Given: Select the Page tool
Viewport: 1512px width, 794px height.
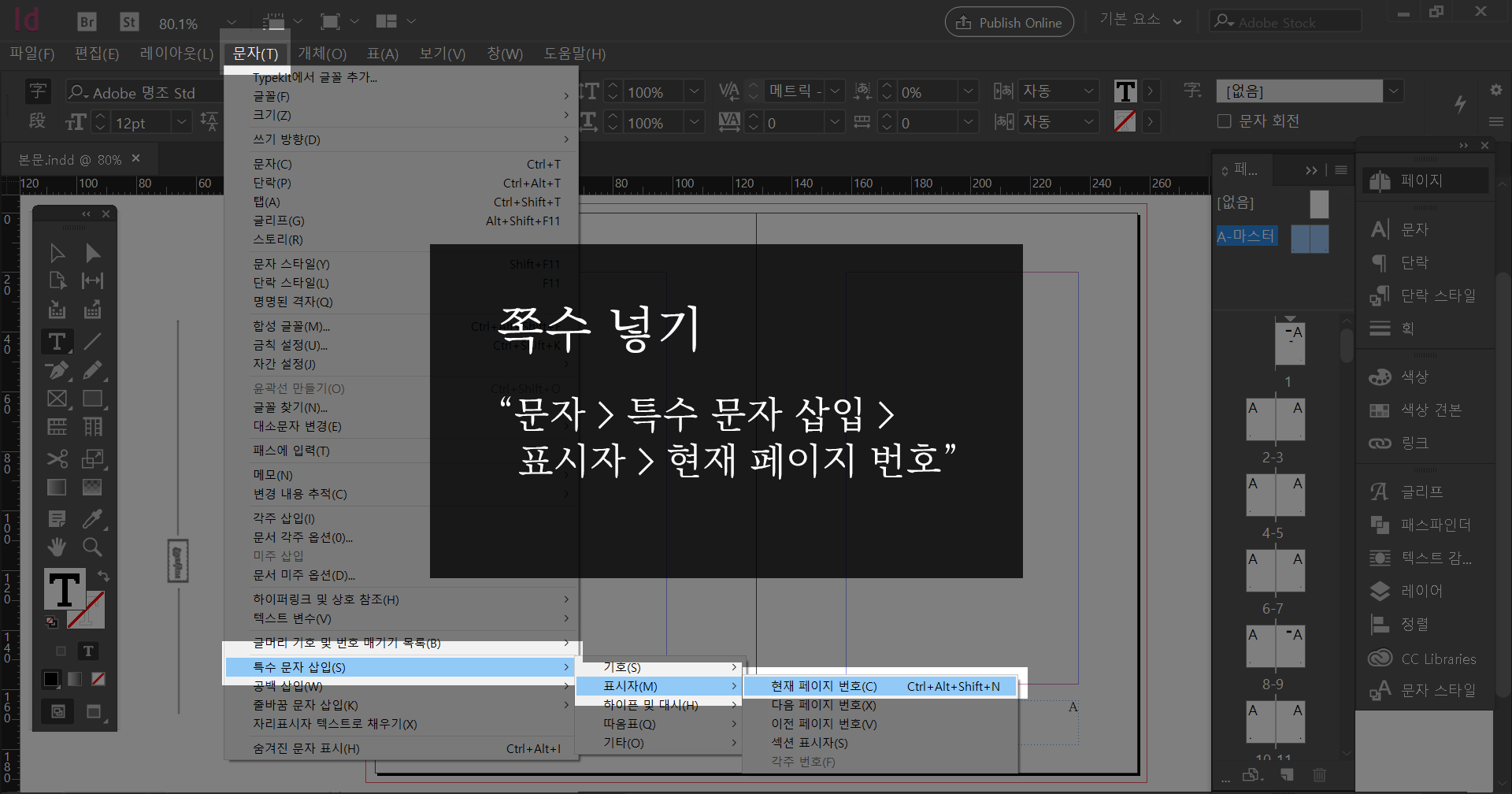Looking at the screenshot, I should coord(57,281).
